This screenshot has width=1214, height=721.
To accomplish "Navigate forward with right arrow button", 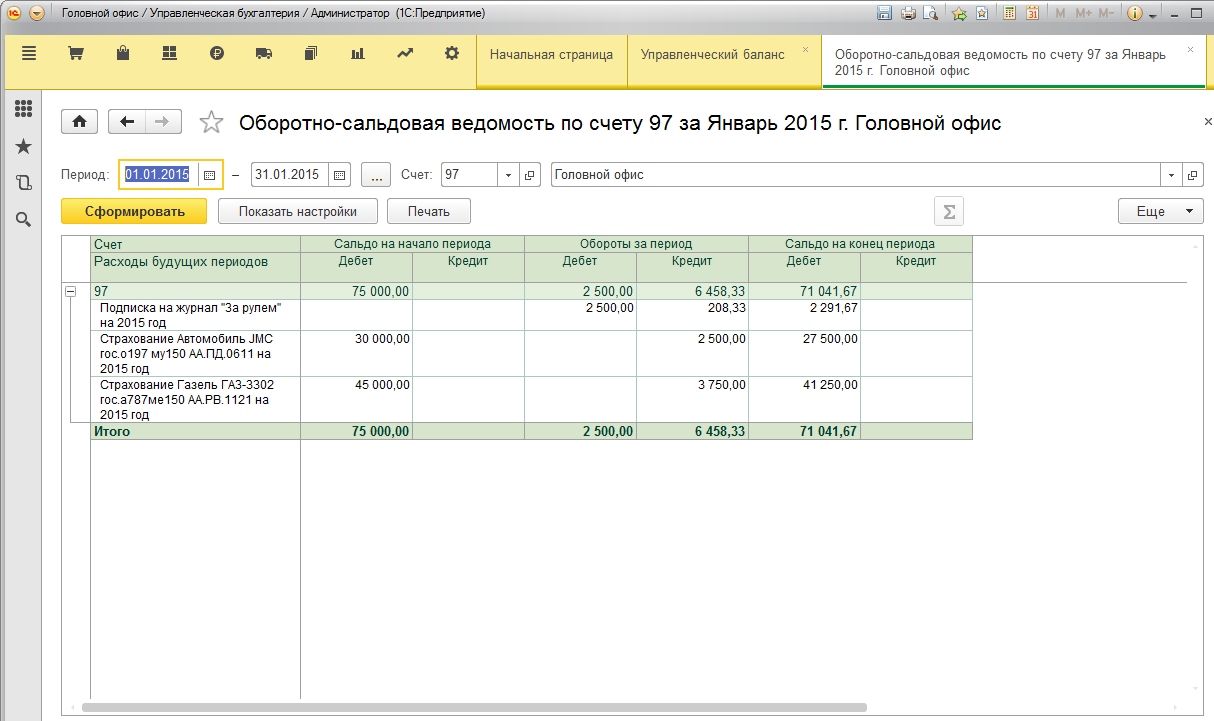I will pos(163,122).
